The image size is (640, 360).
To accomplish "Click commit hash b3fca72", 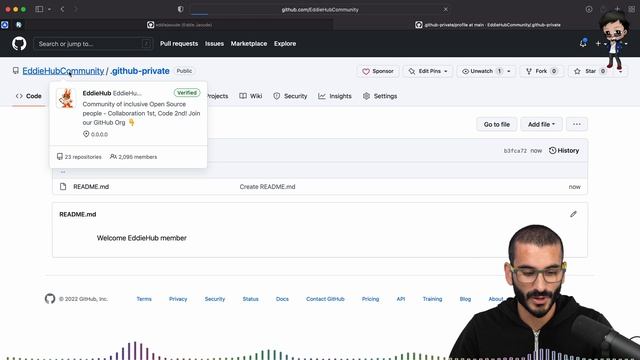I will click(515, 151).
